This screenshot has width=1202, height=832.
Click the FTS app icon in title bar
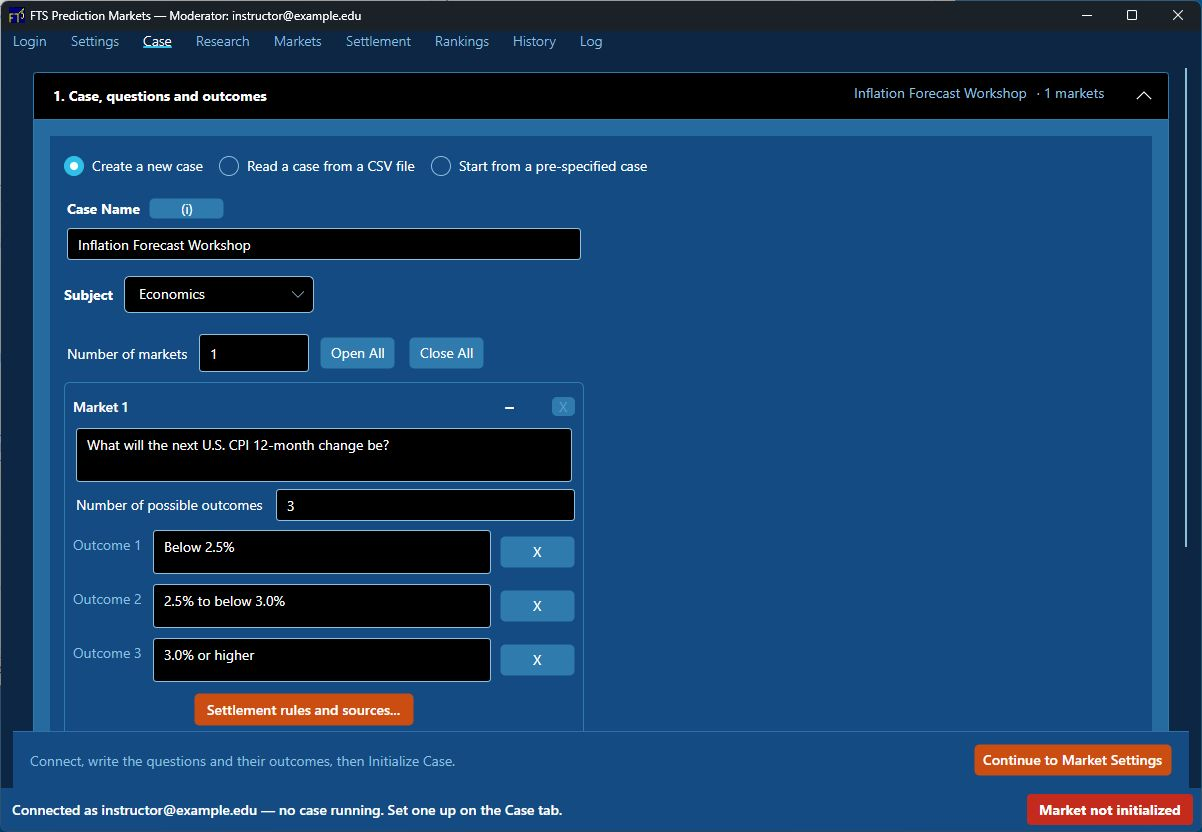[16, 15]
